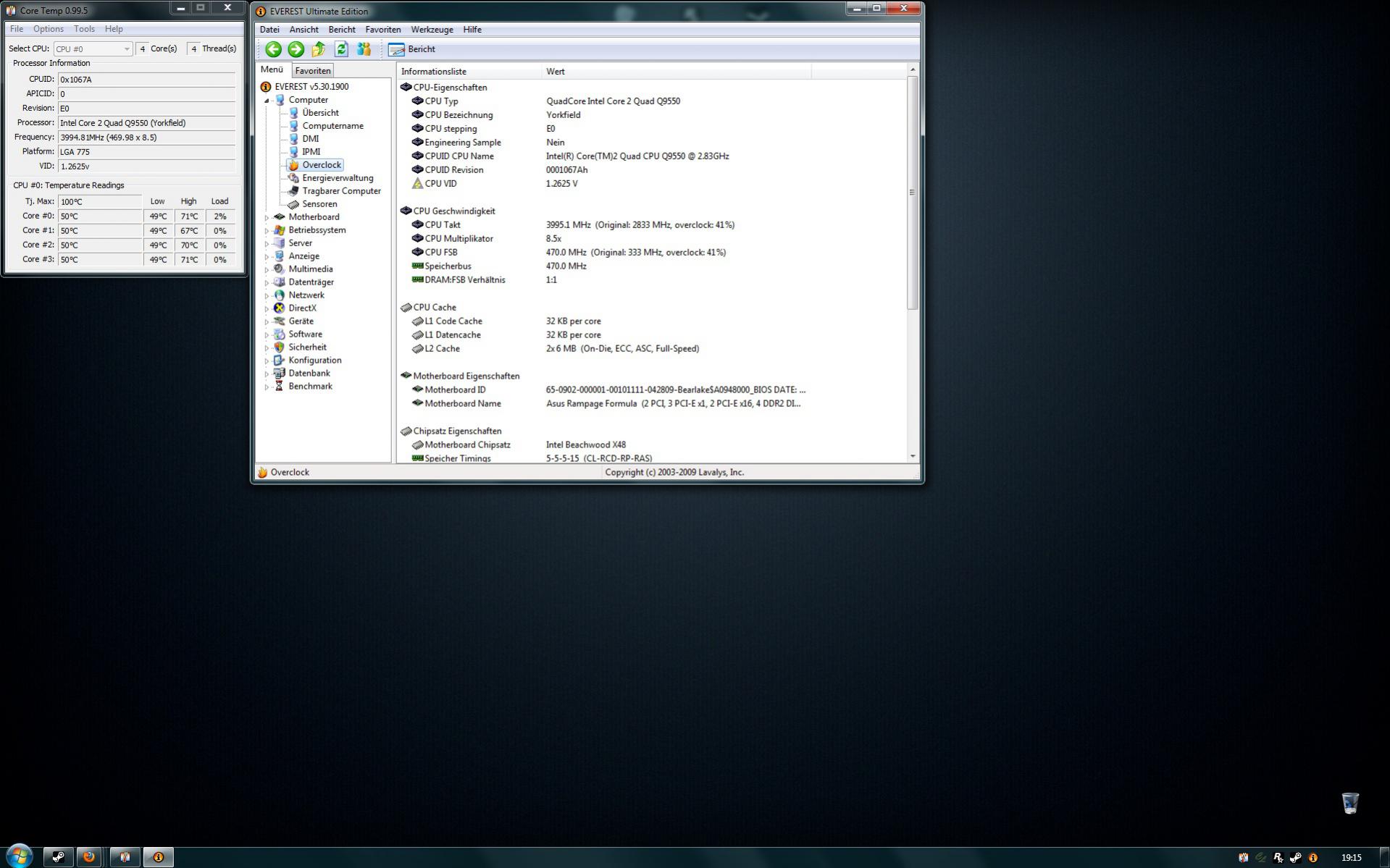1390x868 pixels.
Task: Select the Tragbarer Computer laptop icon
Action: point(293,191)
